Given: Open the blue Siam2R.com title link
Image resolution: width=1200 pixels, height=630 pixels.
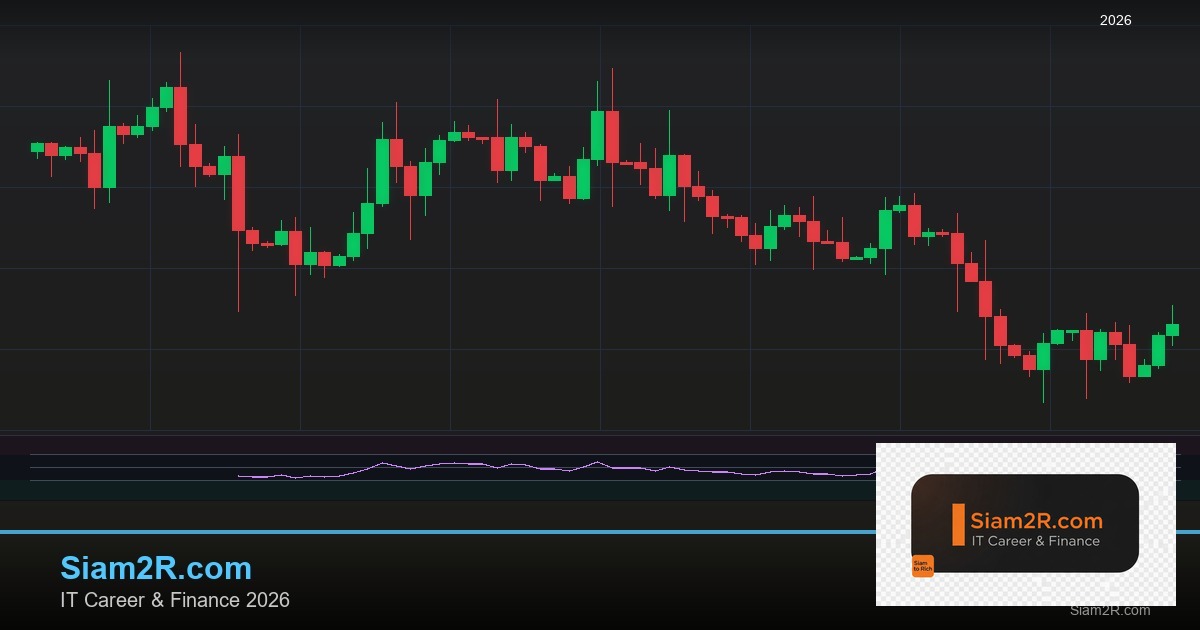Looking at the screenshot, I should [156, 568].
